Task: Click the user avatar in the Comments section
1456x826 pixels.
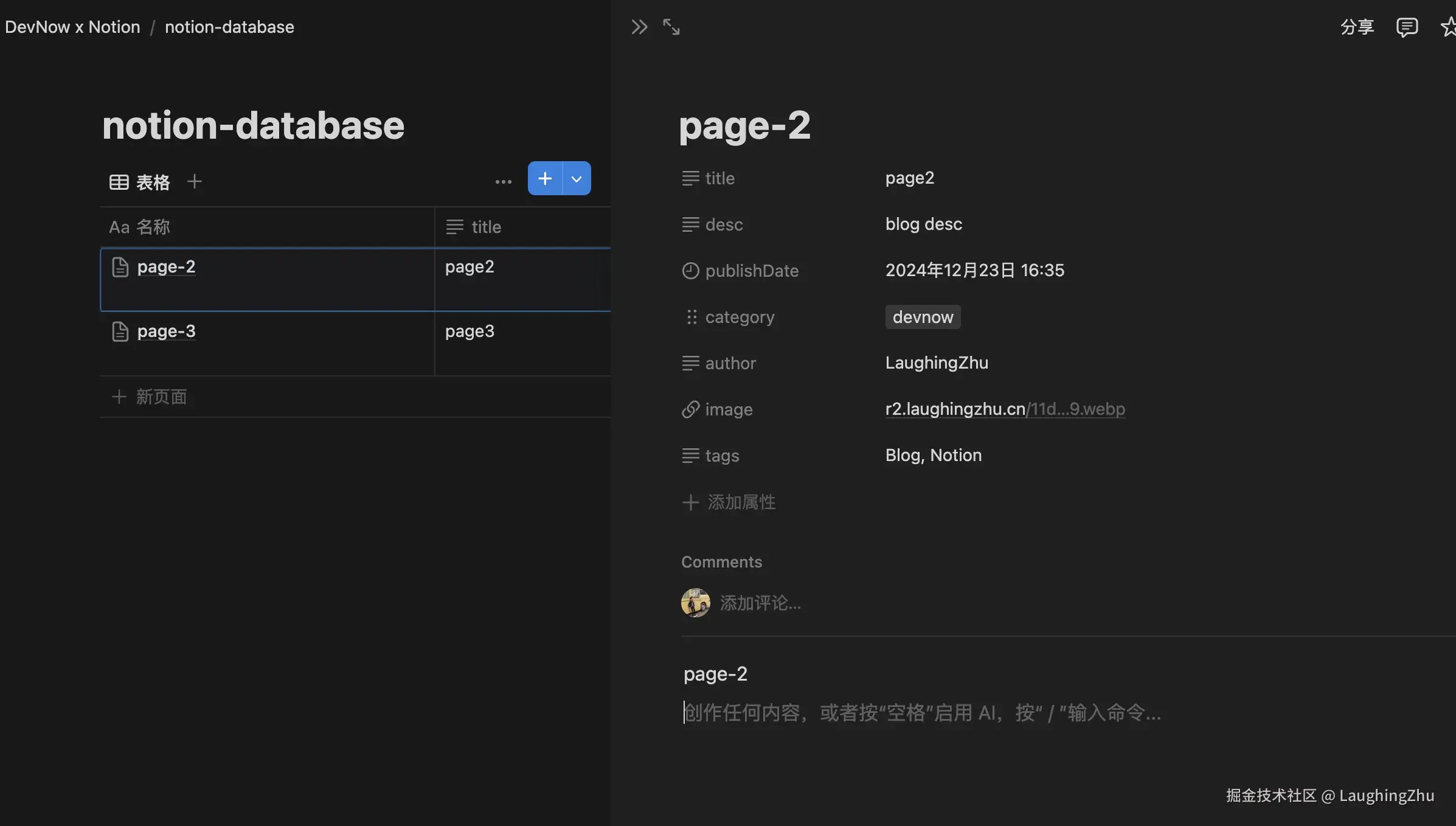Action: (x=695, y=603)
